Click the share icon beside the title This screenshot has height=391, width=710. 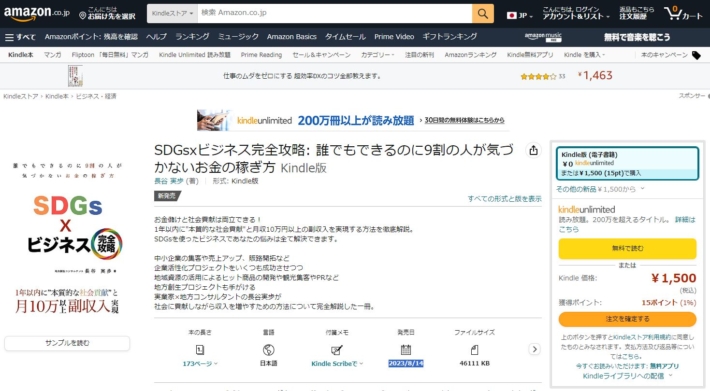pos(533,150)
